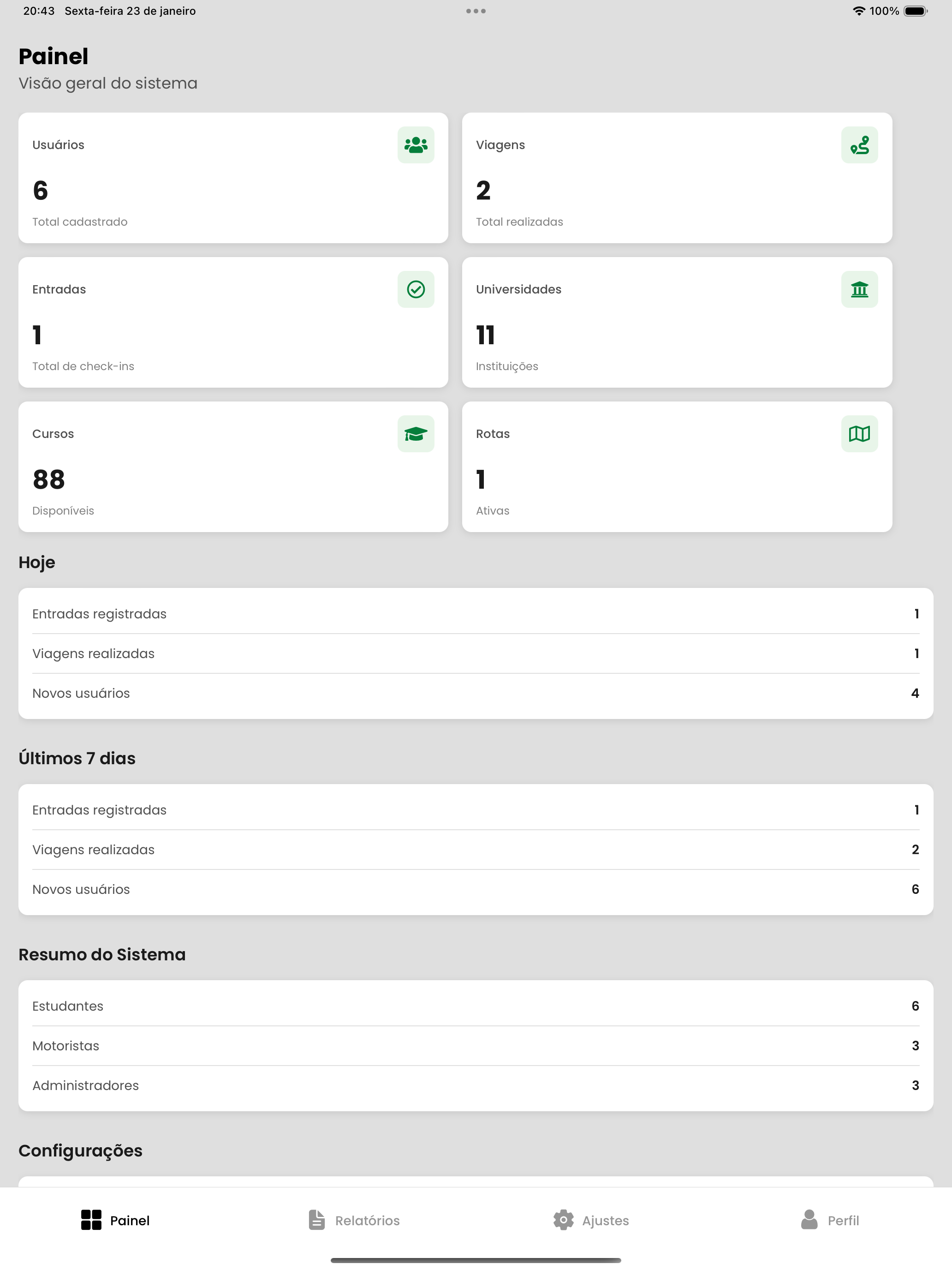Open the Relatórios tab
952x1270 pixels.
tap(353, 1220)
